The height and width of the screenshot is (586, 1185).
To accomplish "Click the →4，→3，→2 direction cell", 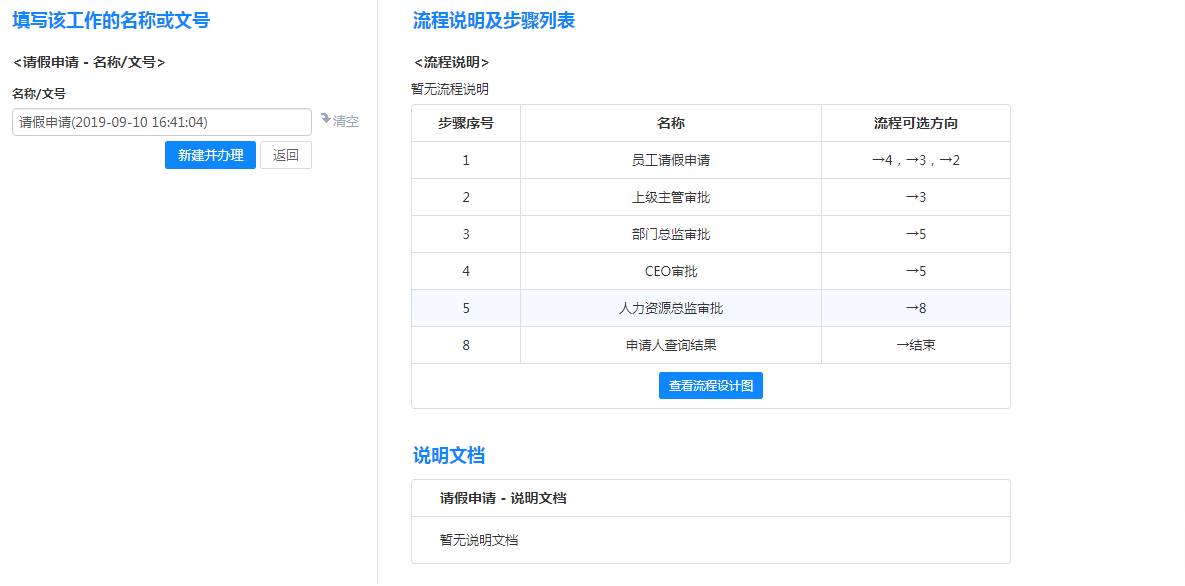I will pos(915,160).
